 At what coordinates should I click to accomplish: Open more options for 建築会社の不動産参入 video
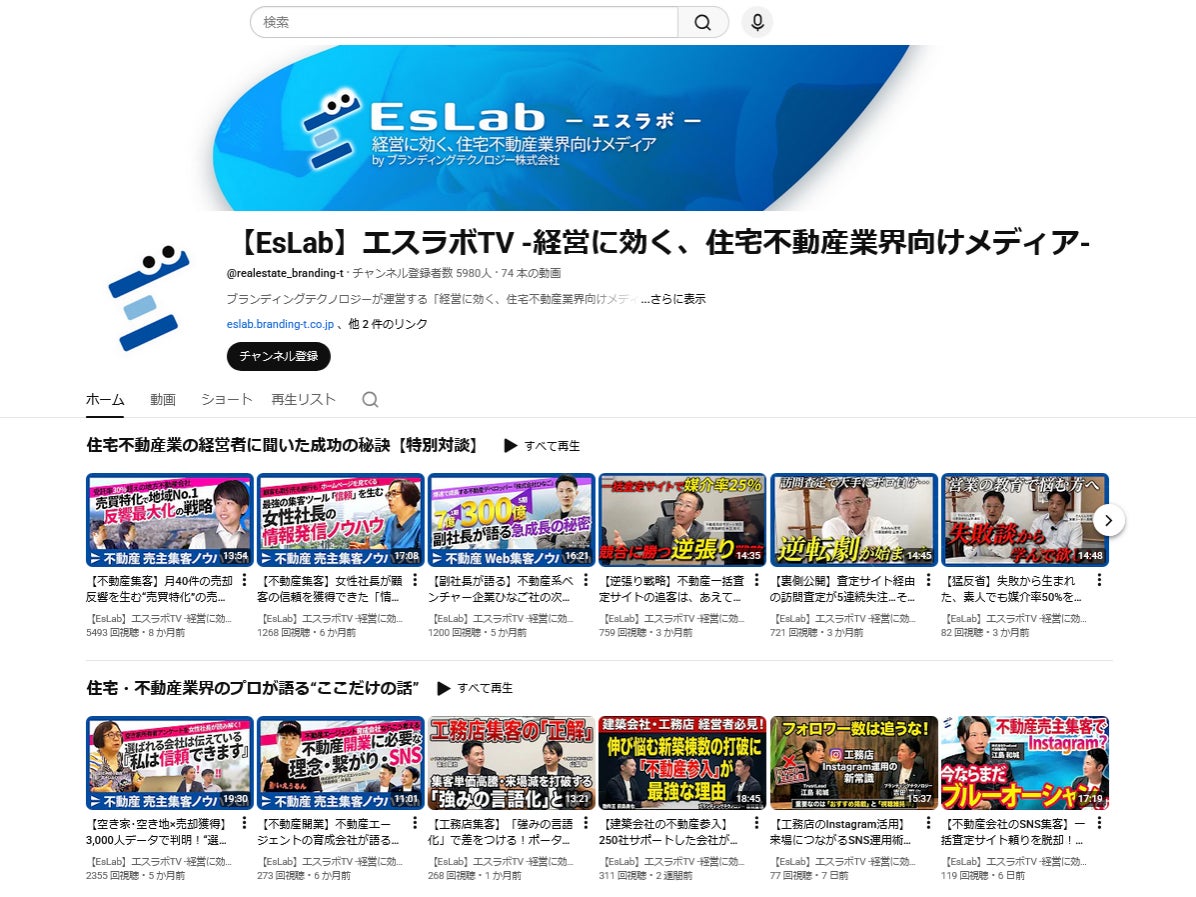point(757,823)
